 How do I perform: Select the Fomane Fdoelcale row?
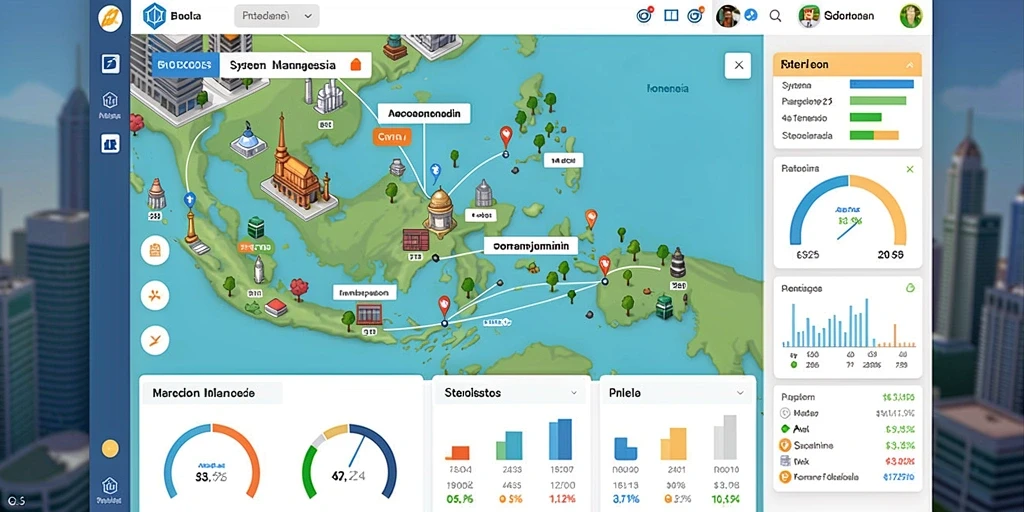click(848, 477)
